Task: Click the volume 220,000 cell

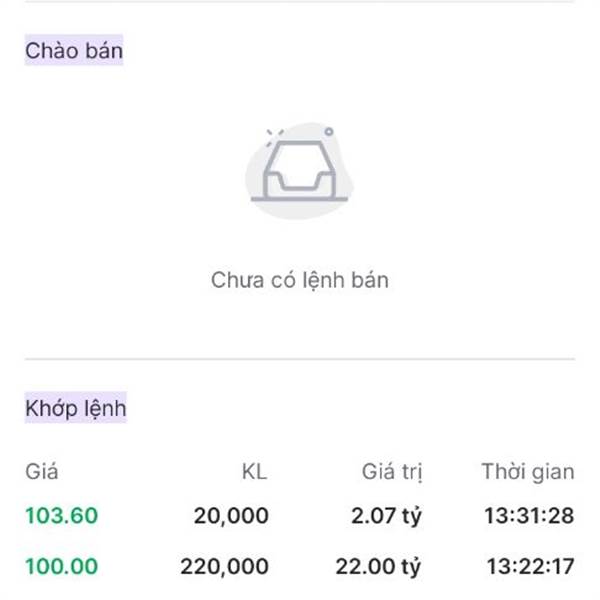Action: click(x=225, y=567)
